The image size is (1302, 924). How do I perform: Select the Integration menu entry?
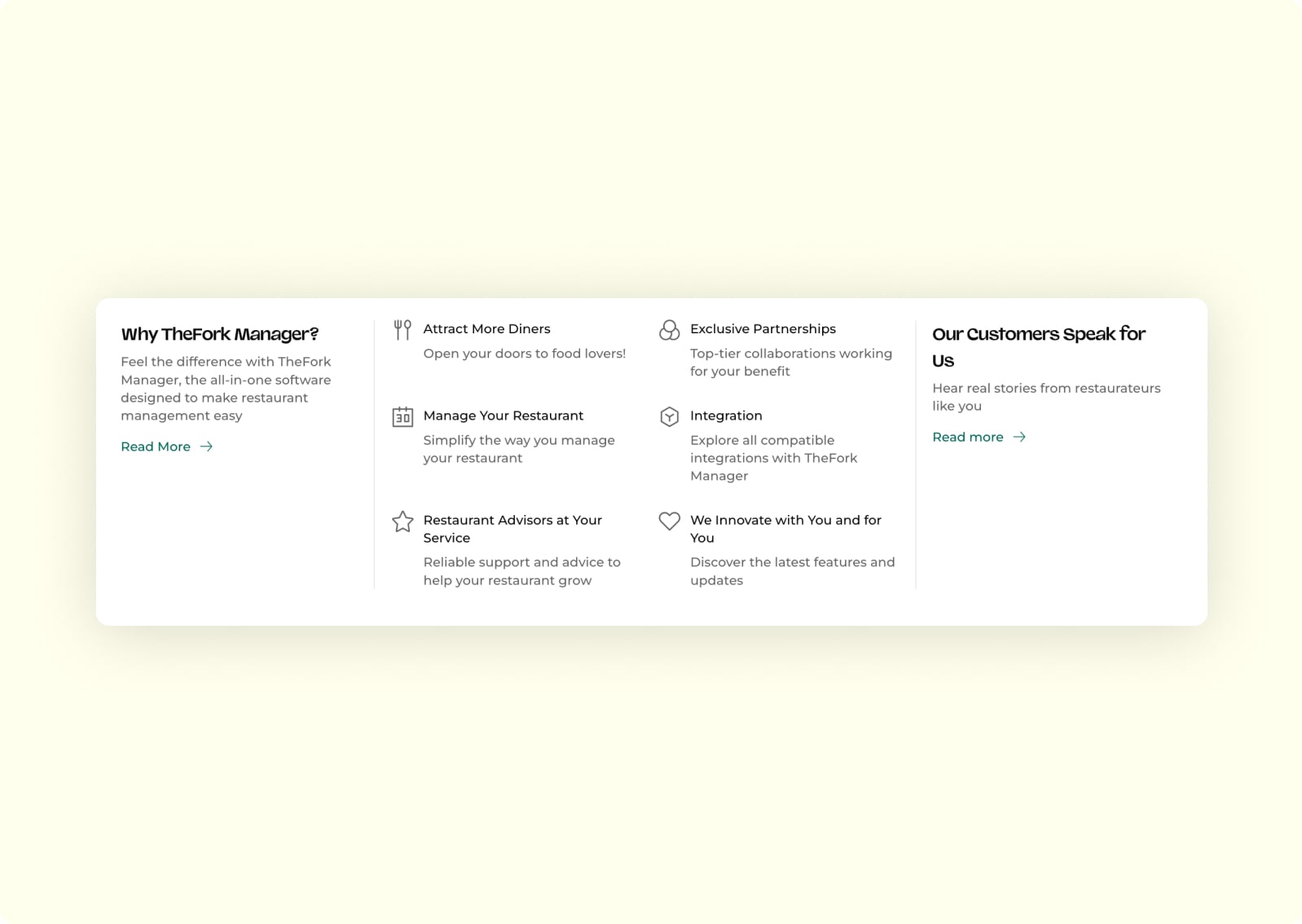[x=726, y=416]
